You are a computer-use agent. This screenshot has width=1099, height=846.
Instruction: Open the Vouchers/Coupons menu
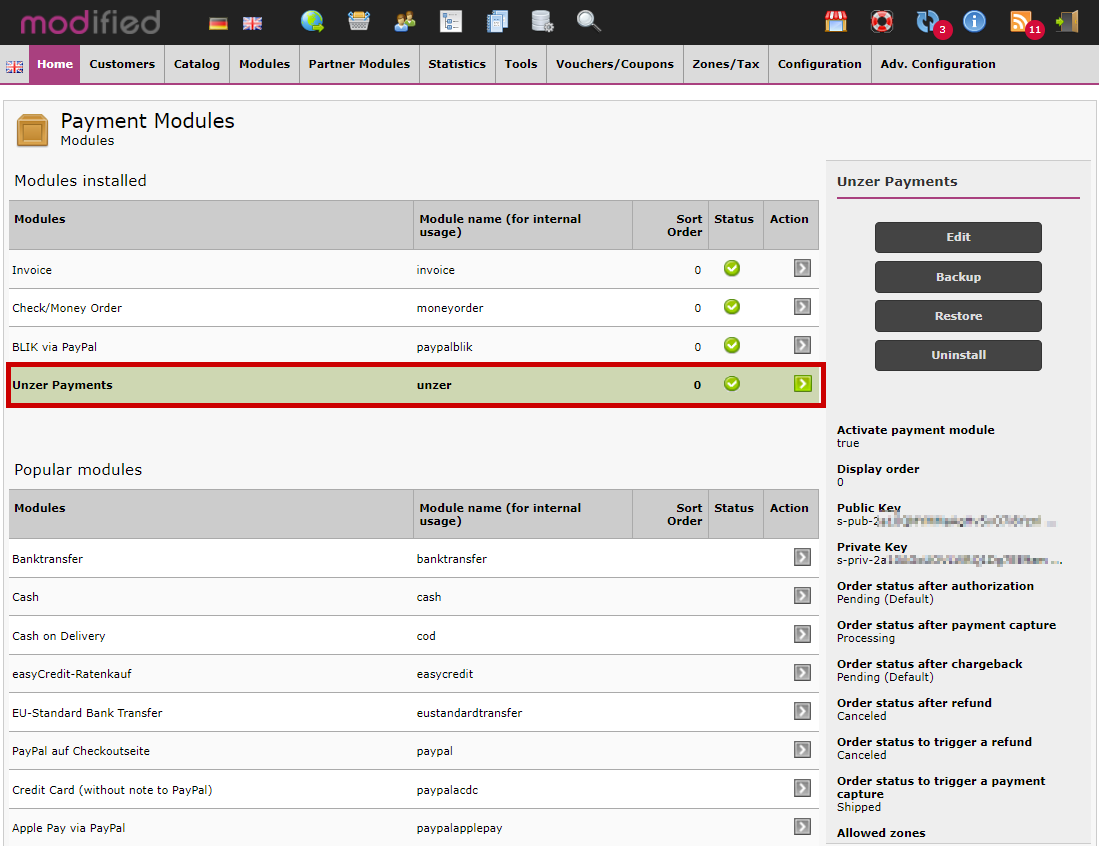pos(615,64)
